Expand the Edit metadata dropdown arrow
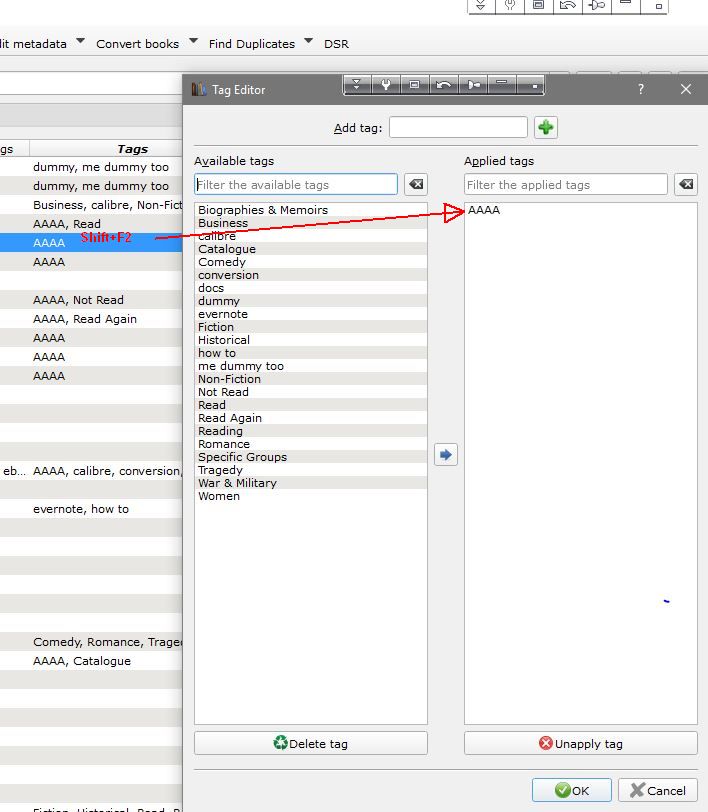708x812 pixels. pyautogui.click(x=80, y=40)
